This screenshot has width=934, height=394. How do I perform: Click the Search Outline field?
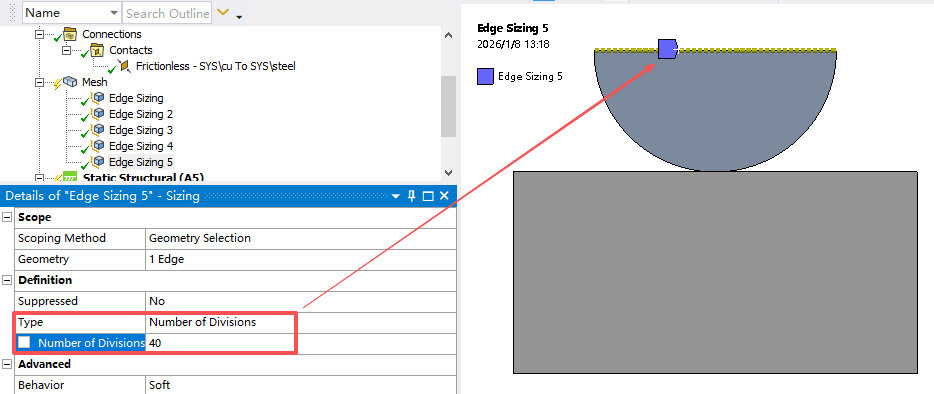[168, 13]
